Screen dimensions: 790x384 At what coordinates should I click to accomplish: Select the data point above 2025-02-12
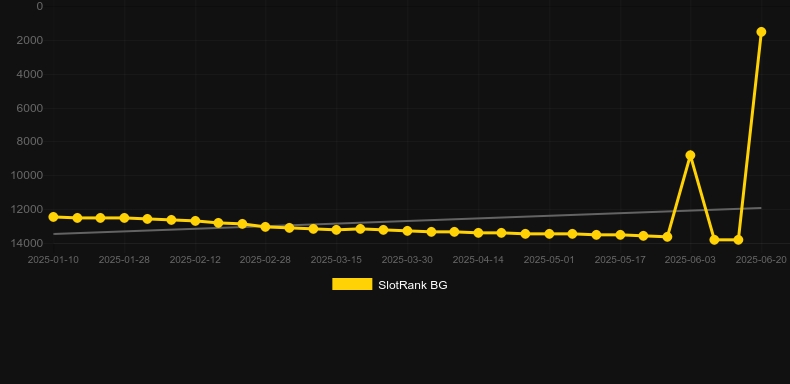[195, 221]
